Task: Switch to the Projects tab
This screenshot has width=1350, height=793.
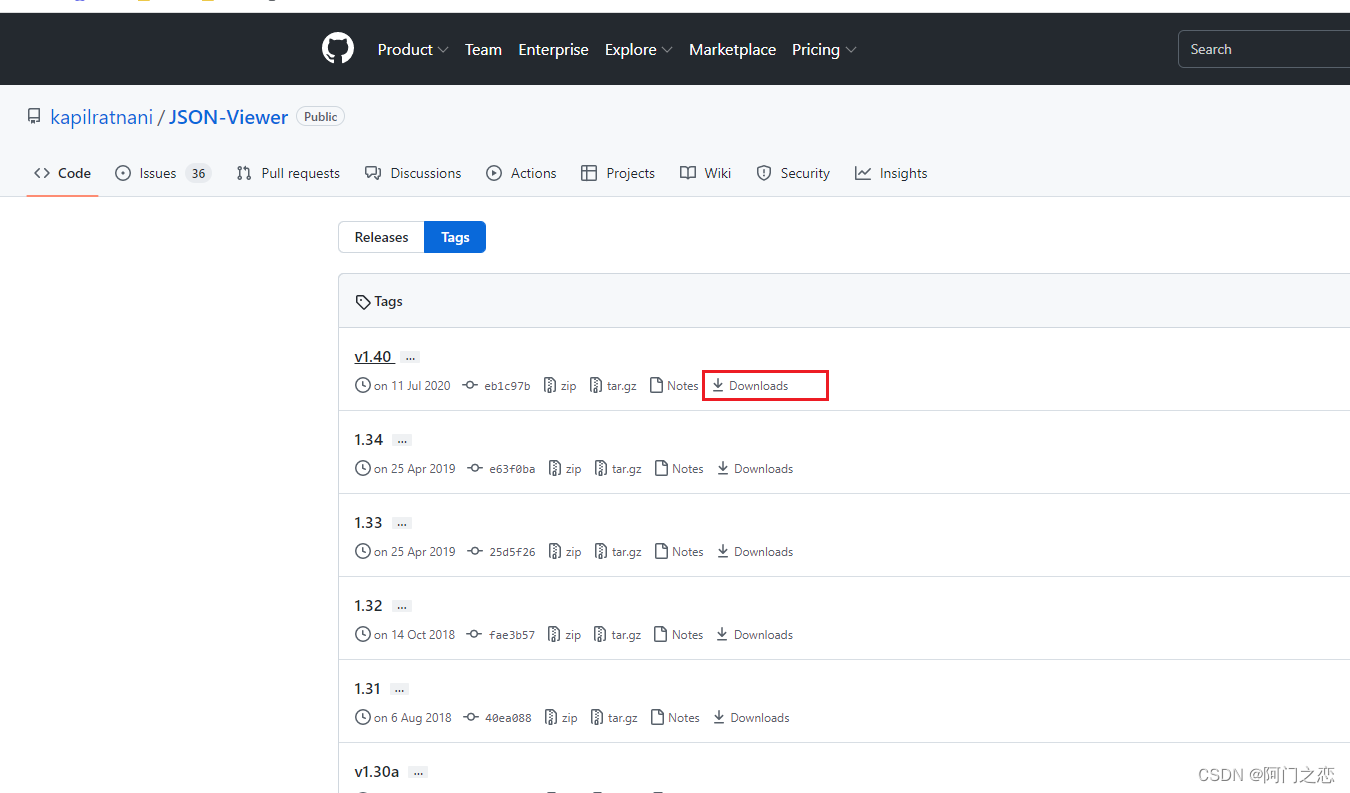Action: (618, 173)
